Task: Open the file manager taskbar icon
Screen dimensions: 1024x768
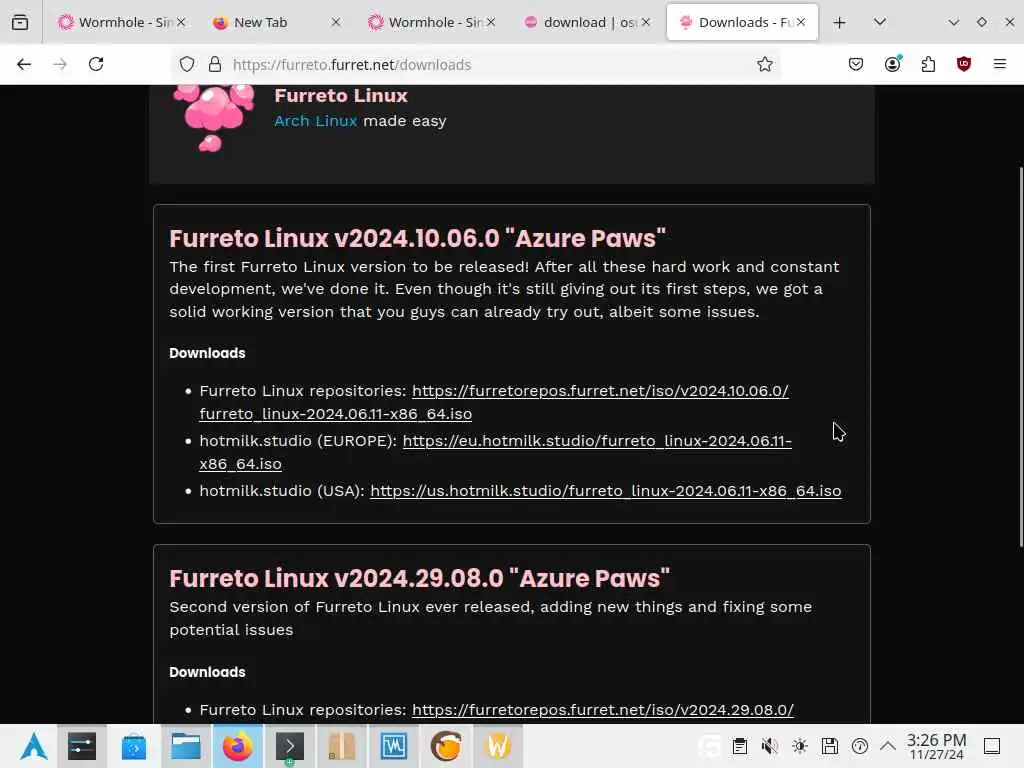Action: click(x=185, y=746)
